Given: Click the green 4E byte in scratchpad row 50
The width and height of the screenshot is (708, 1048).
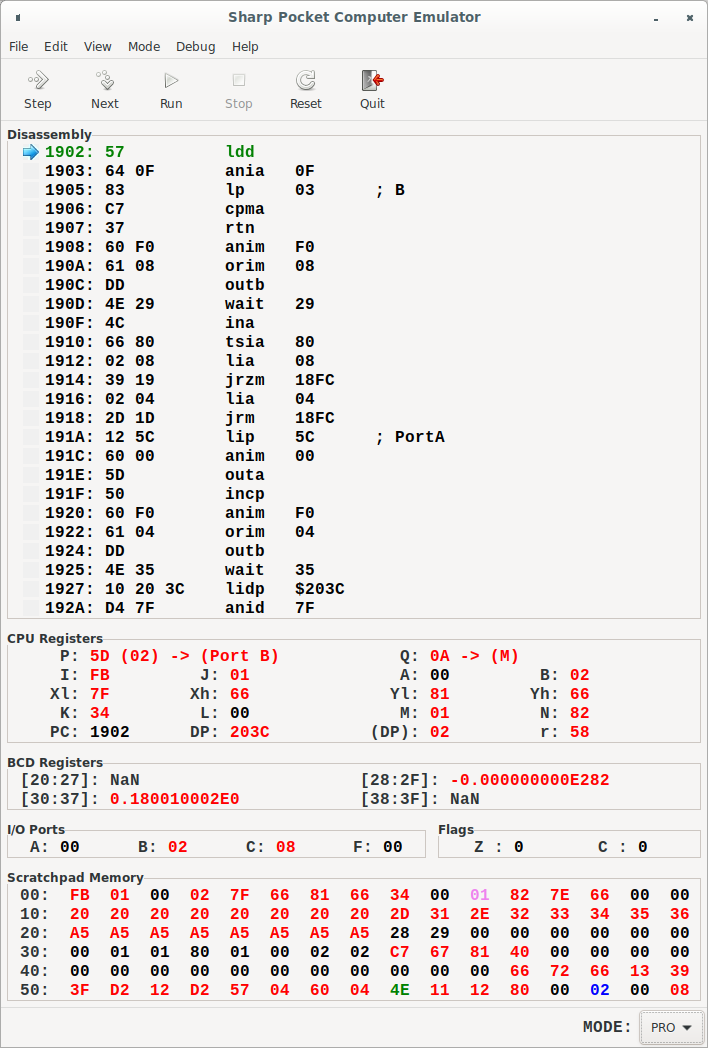Looking at the screenshot, I should click(x=399, y=990).
